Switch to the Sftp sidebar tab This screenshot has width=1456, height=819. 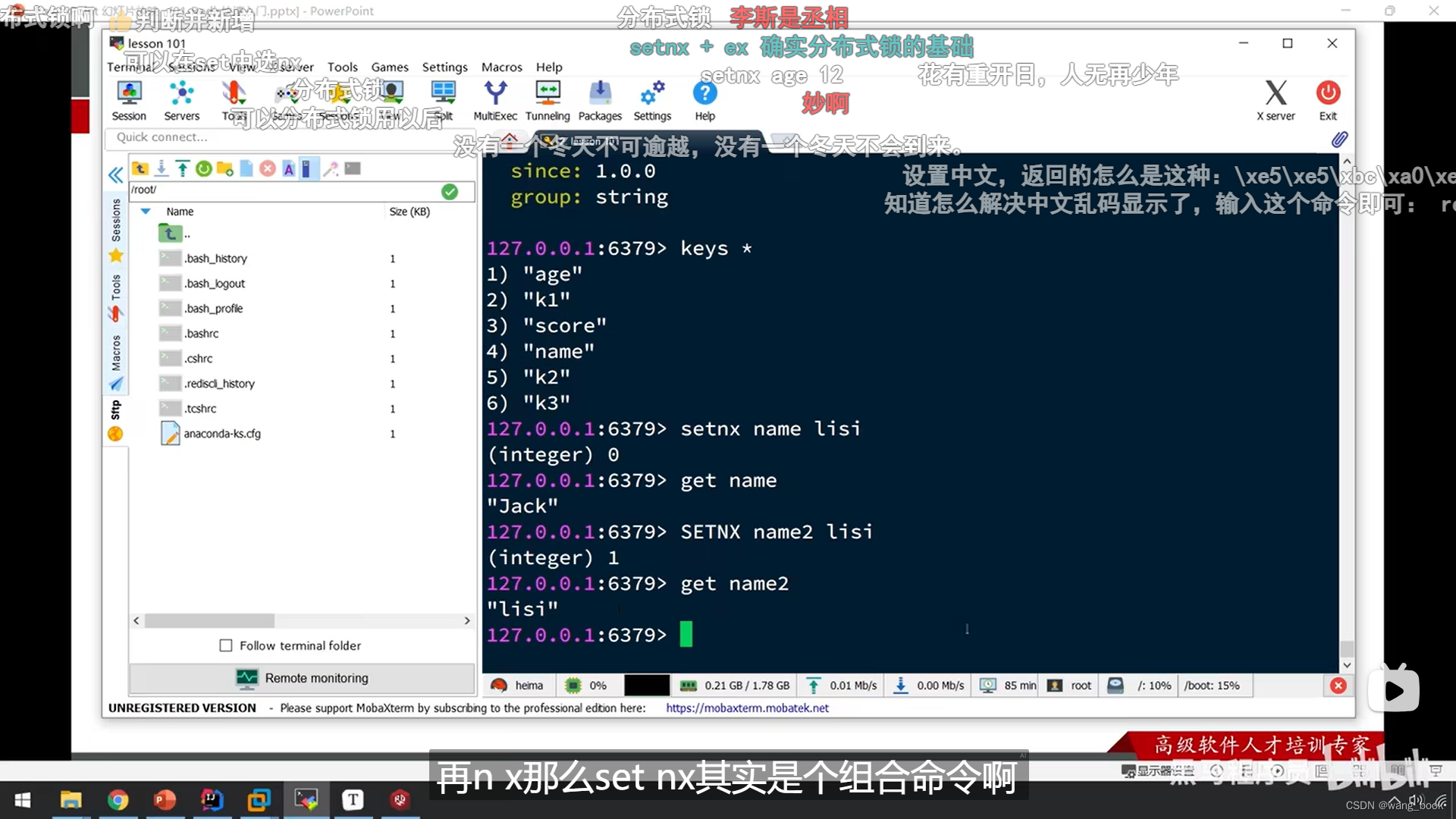115,409
